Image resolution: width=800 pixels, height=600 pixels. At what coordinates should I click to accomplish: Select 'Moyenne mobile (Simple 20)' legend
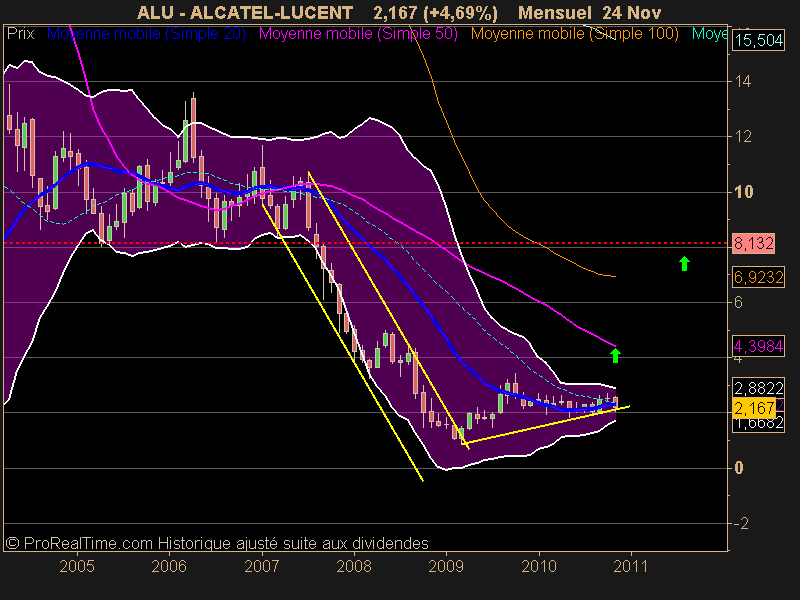pyautogui.click(x=146, y=34)
